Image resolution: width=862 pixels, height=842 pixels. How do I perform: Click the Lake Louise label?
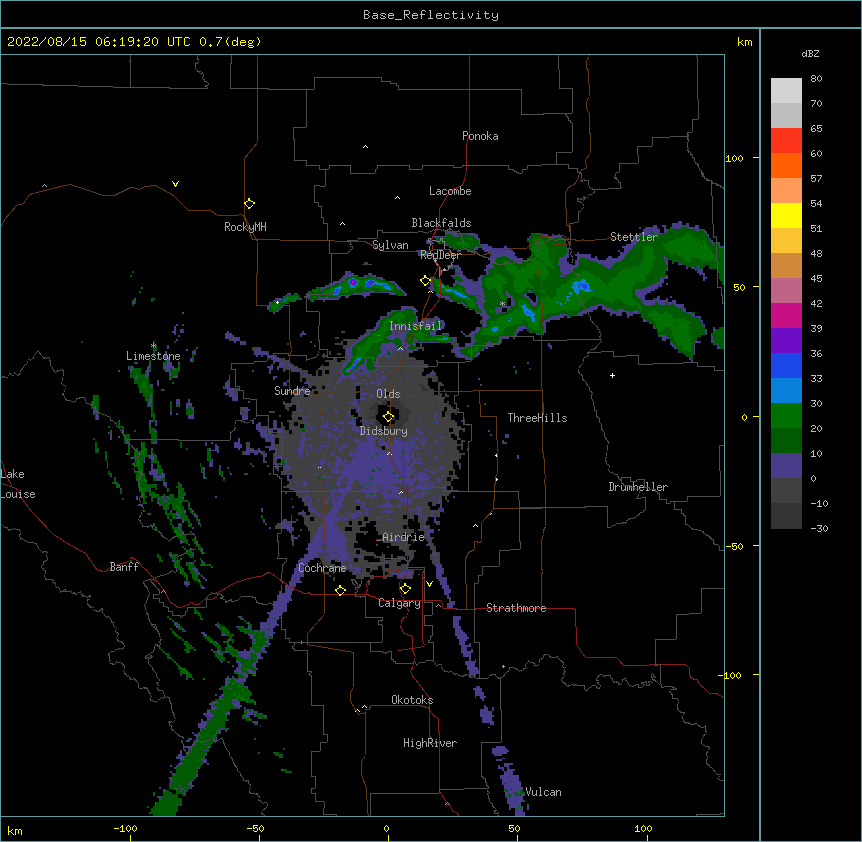(18, 484)
